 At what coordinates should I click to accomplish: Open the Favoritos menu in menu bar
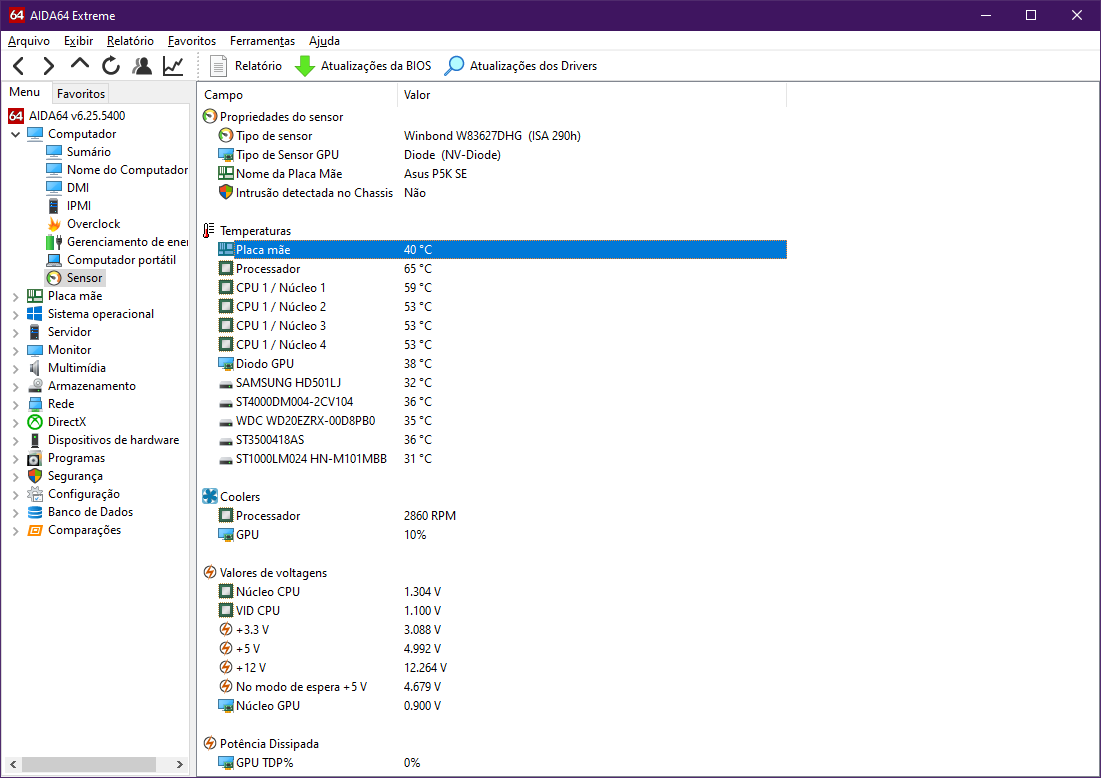point(192,41)
